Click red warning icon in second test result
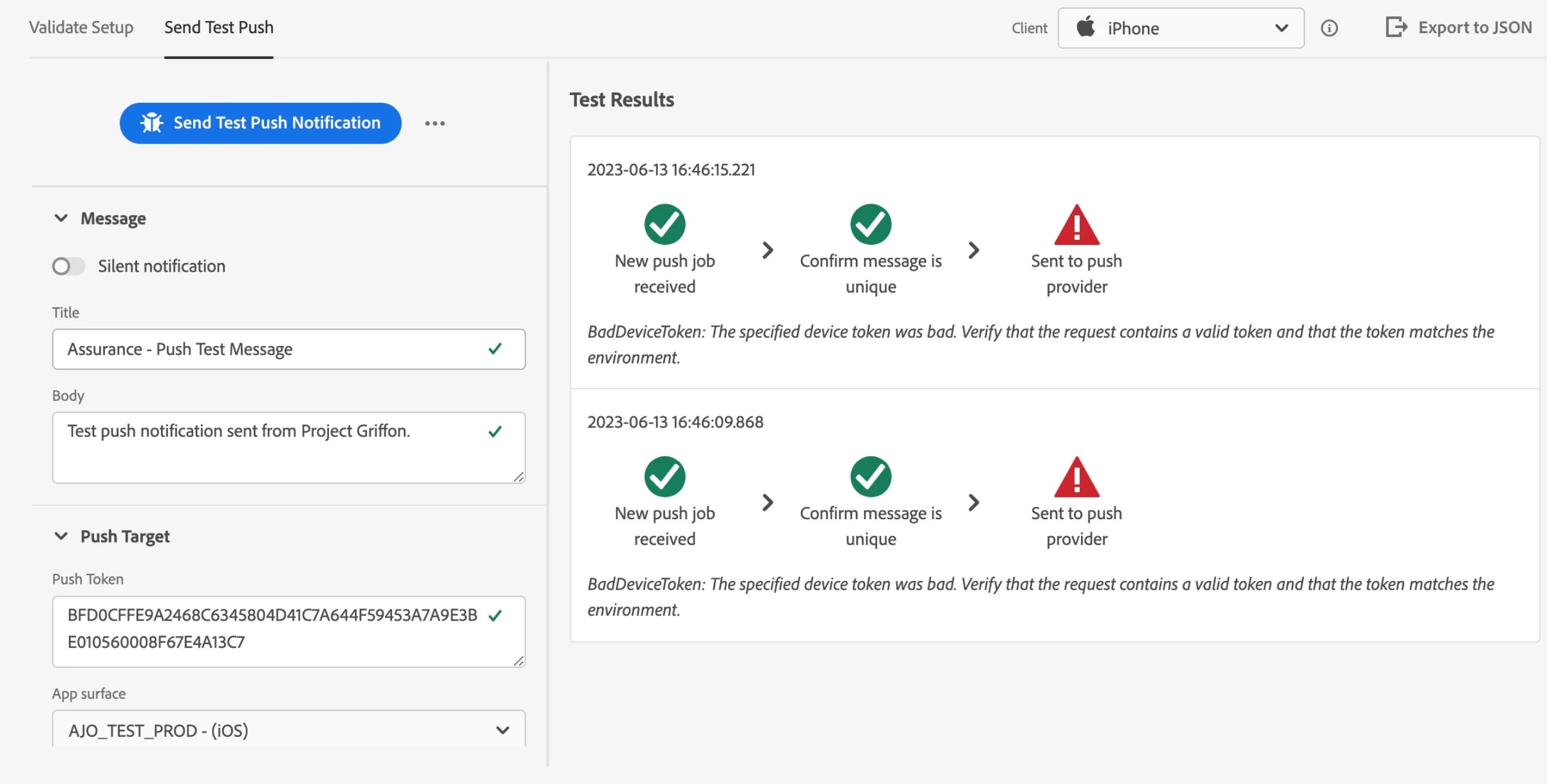Image resolution: width=1547 pixels, height=784 pixels. pyautogui.click(x=1076, y=478)
